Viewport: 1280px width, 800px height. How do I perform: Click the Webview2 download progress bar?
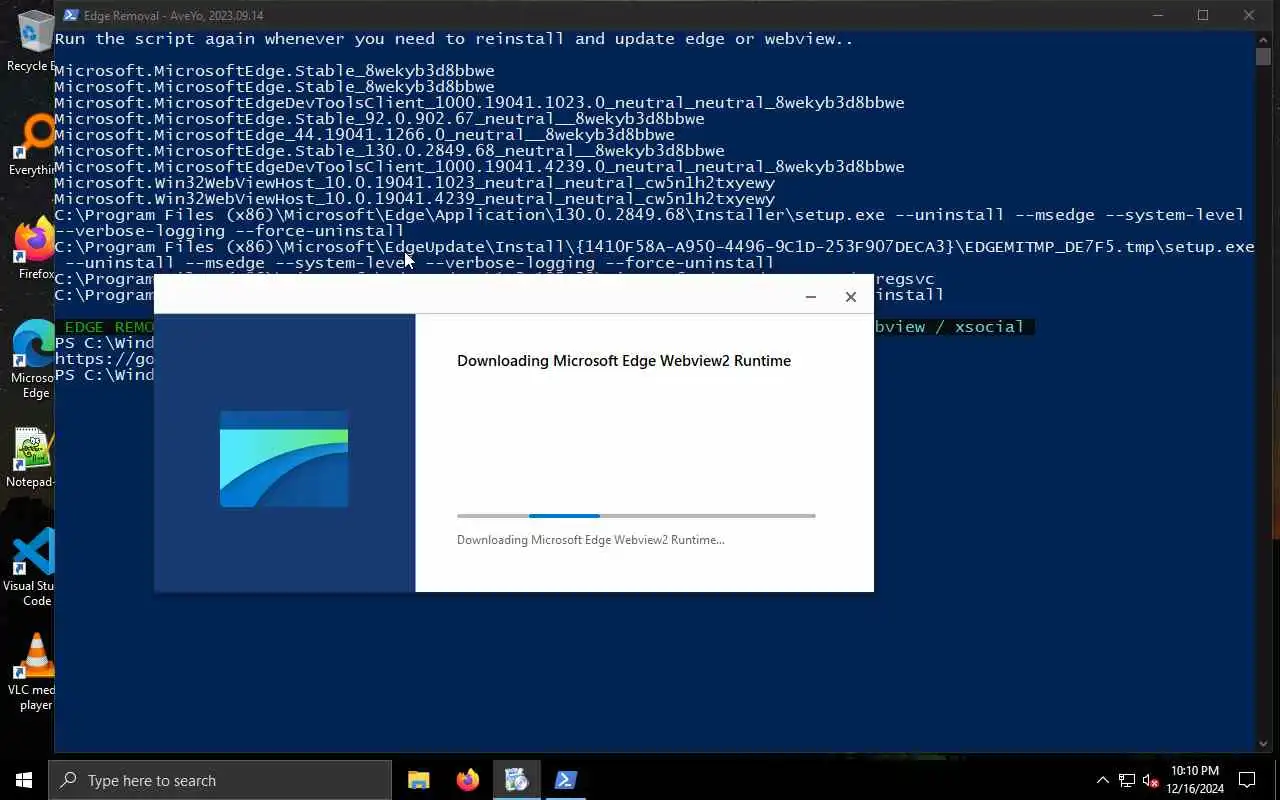pos(636,516)
